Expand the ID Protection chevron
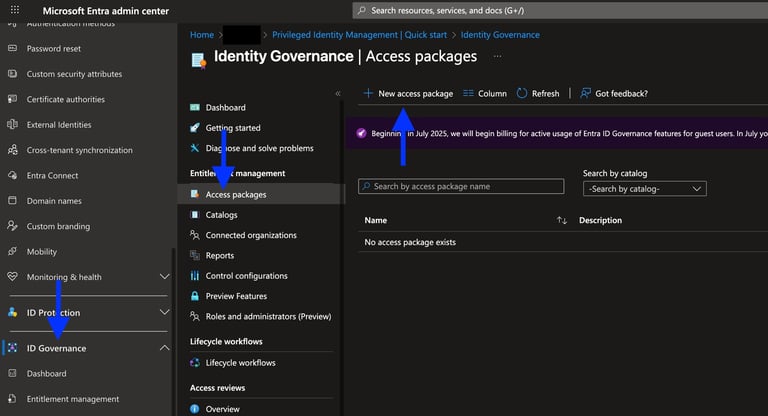Image resolution: width=768 pixels, height=416 pixels. (165, 312)
